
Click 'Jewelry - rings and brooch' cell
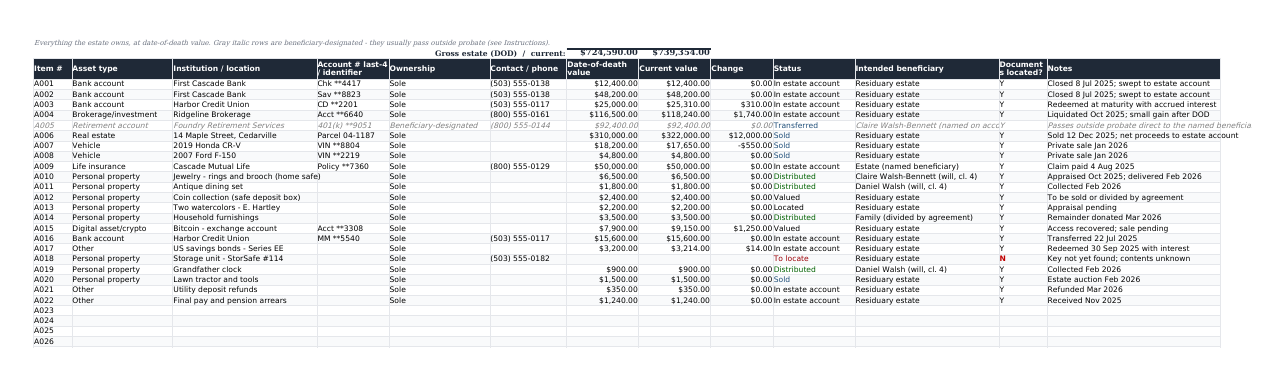pos(244,176)
